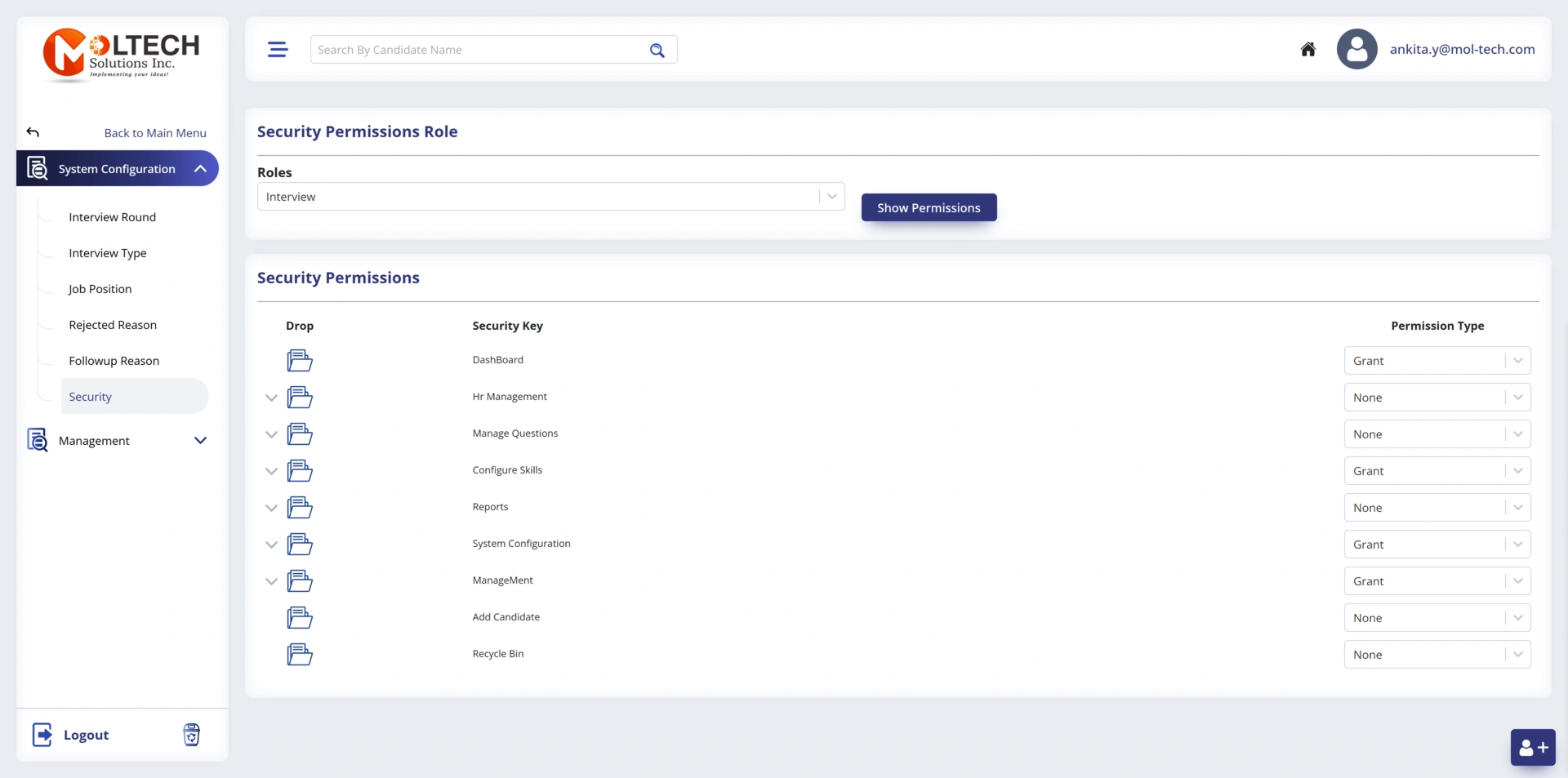Select Job Position in sidebar
Screen dimensions: 1568x778
tap(100, 289)
